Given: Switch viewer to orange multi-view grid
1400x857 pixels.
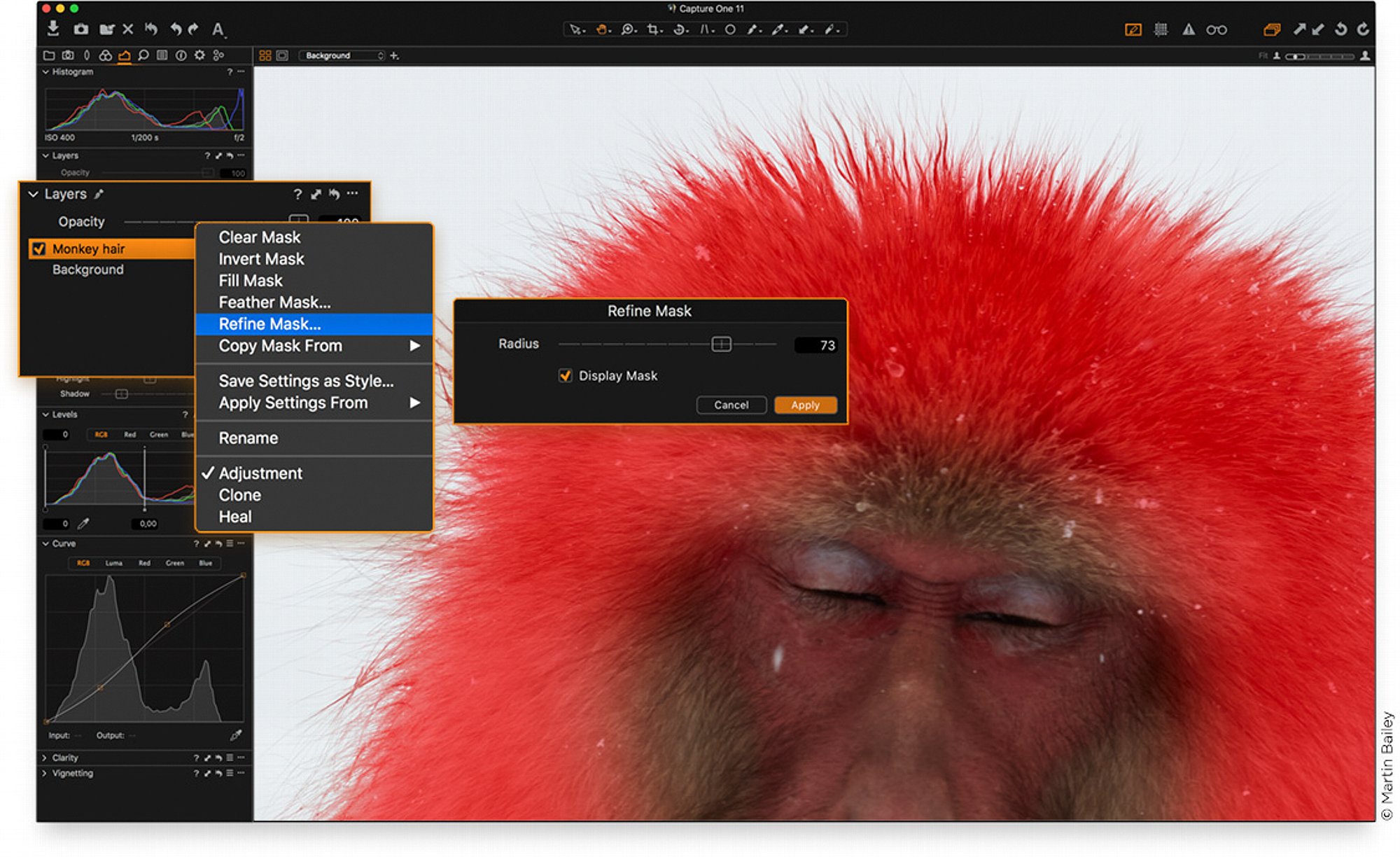Looking at the screenshot, I should click(265, 55).
